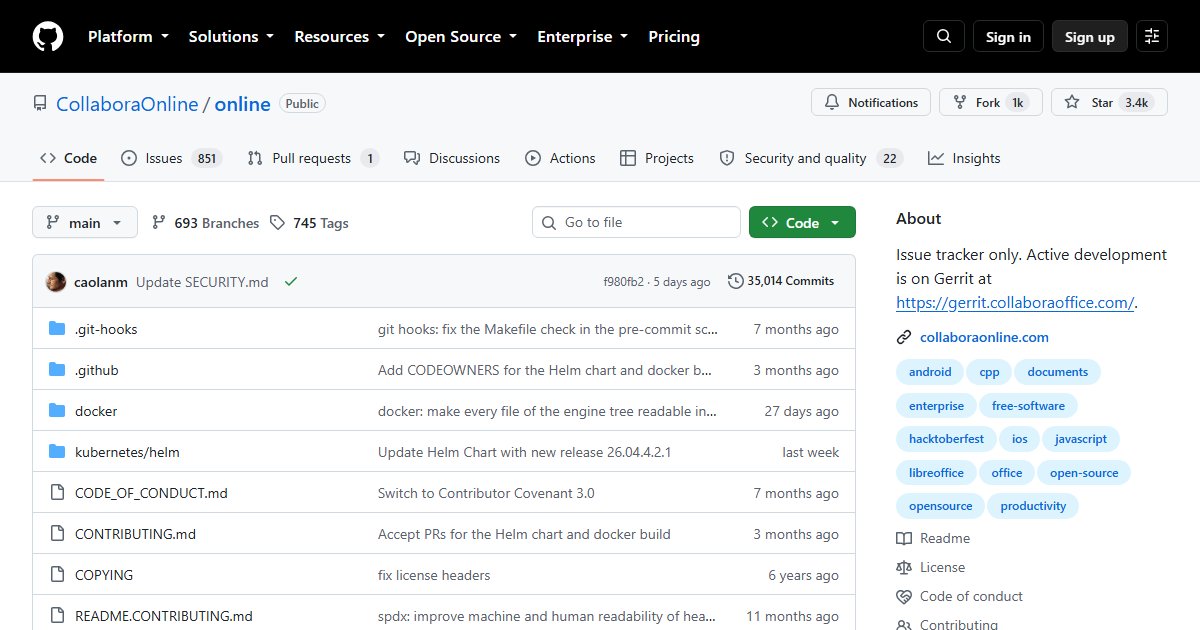This screenshot has height=630, width=1200.
Task: Open the Issues tab
Action: [171, 158]
